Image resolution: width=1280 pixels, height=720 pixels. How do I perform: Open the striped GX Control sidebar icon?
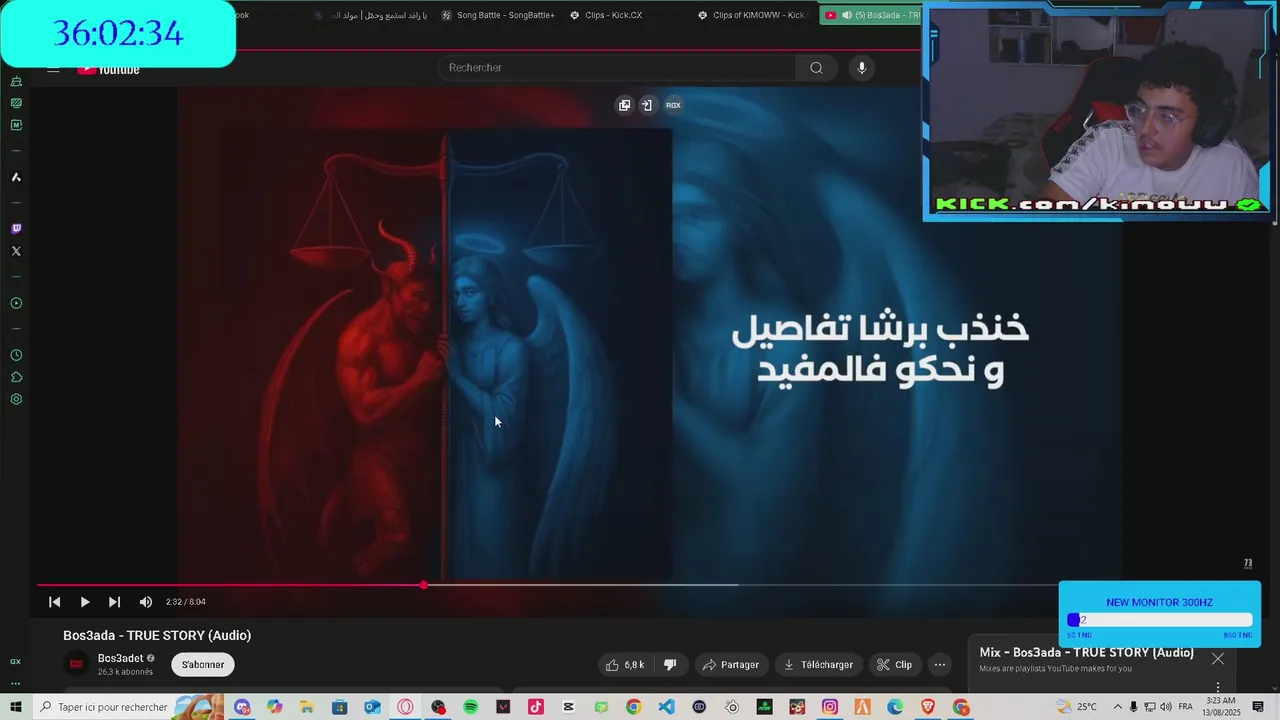16,103
